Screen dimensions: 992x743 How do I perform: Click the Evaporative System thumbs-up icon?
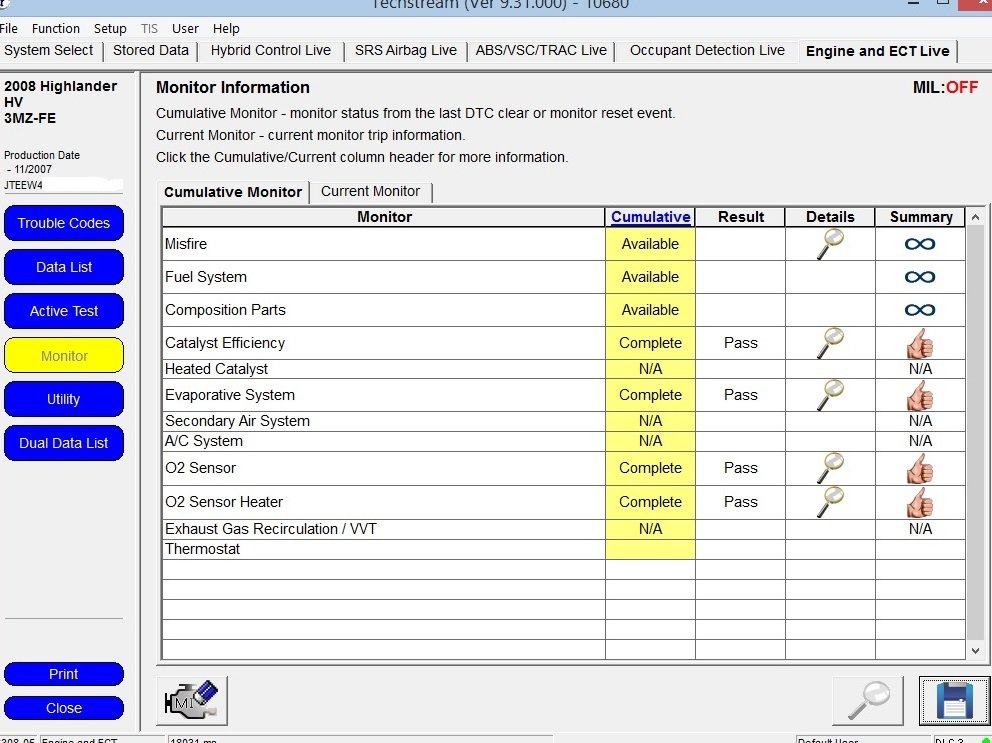coord(920,395)
